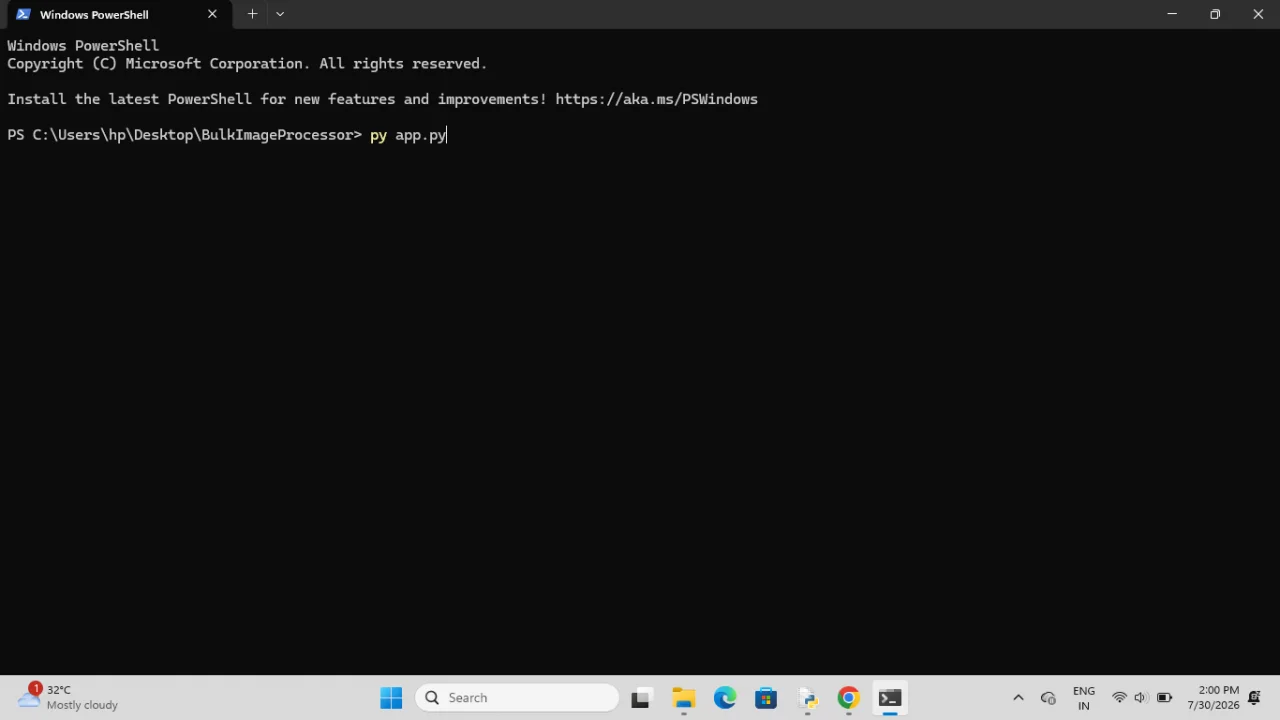Click the cloud sync tray icon
The width and height of the screenshot is (1280, 720).
click(x=1048, y=698)
